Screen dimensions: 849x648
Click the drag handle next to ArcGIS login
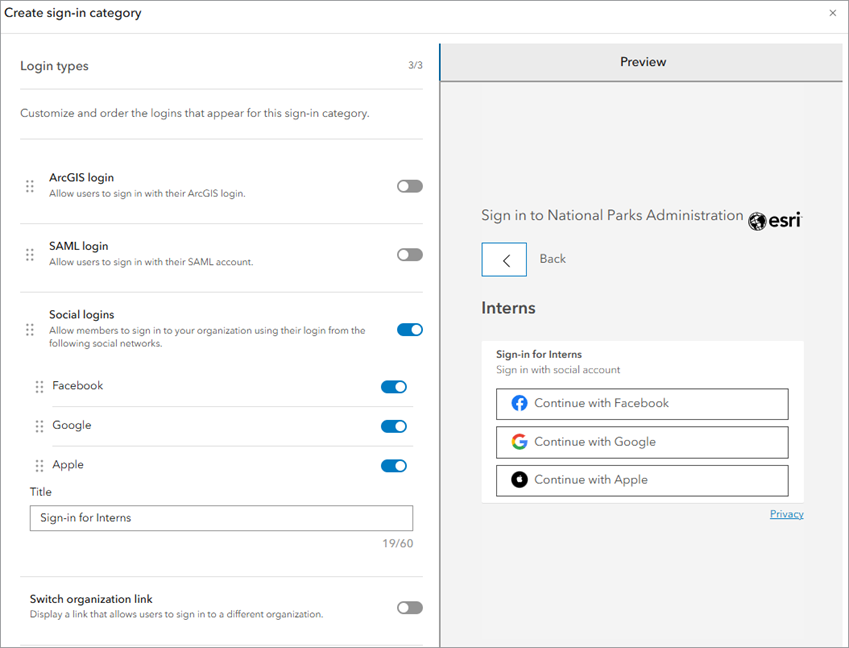(x=29, y=185)
